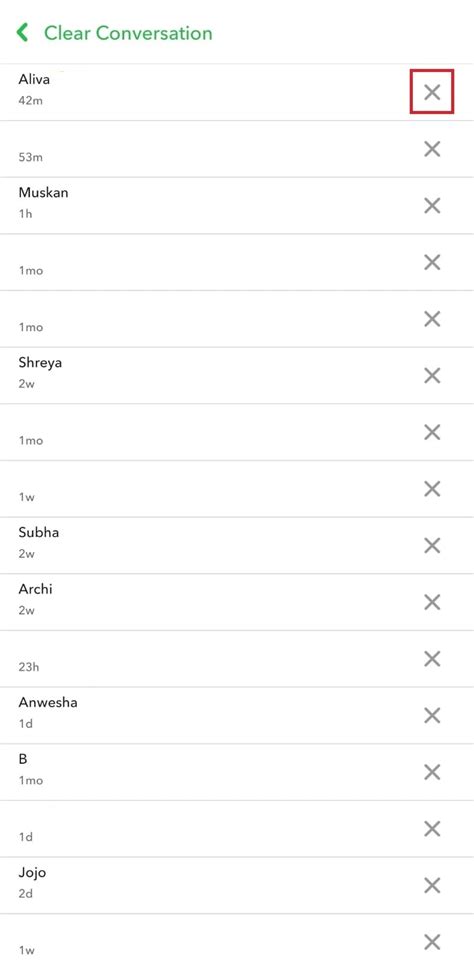Clear Archi's conversation with X icon

(432, 602)
